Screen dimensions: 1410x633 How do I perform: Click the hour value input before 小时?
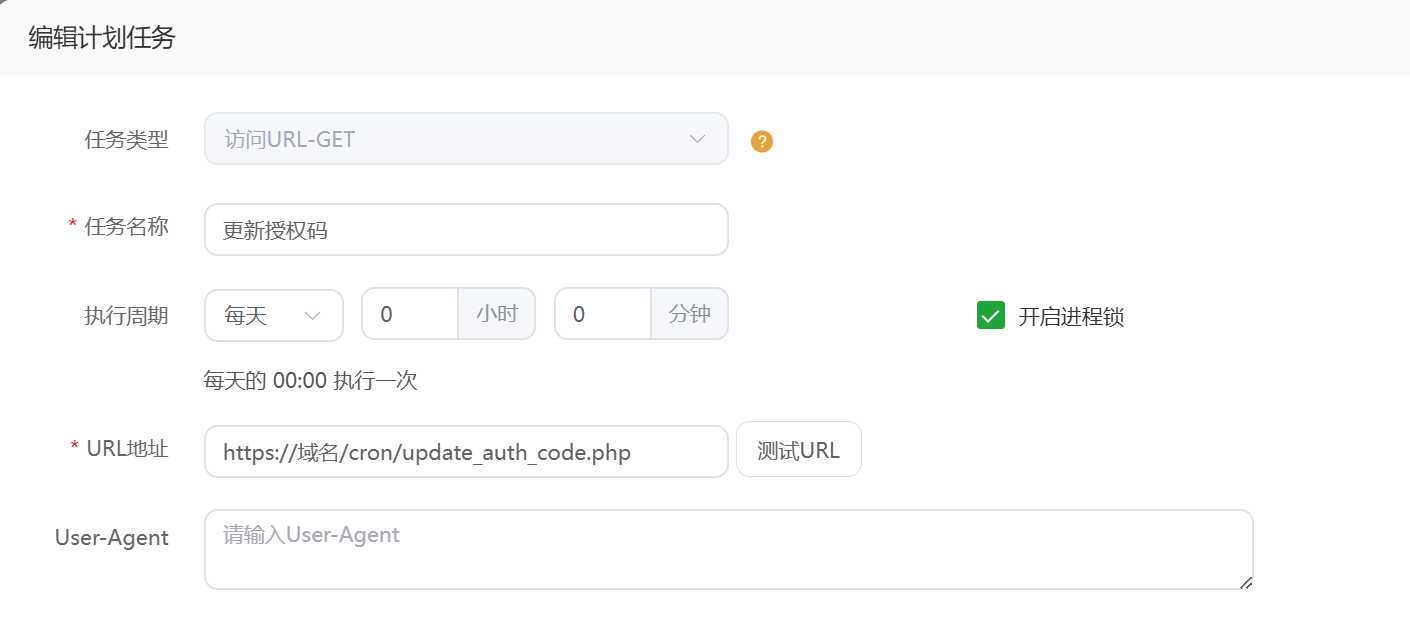[410, 315]
